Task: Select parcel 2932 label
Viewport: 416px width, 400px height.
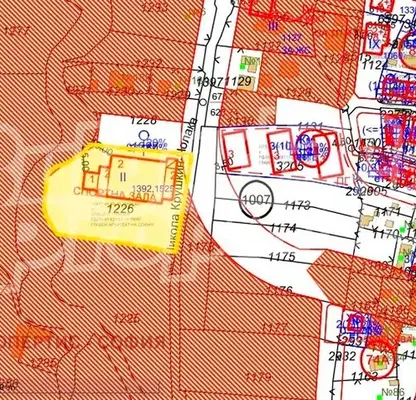Action: (341, 356)
